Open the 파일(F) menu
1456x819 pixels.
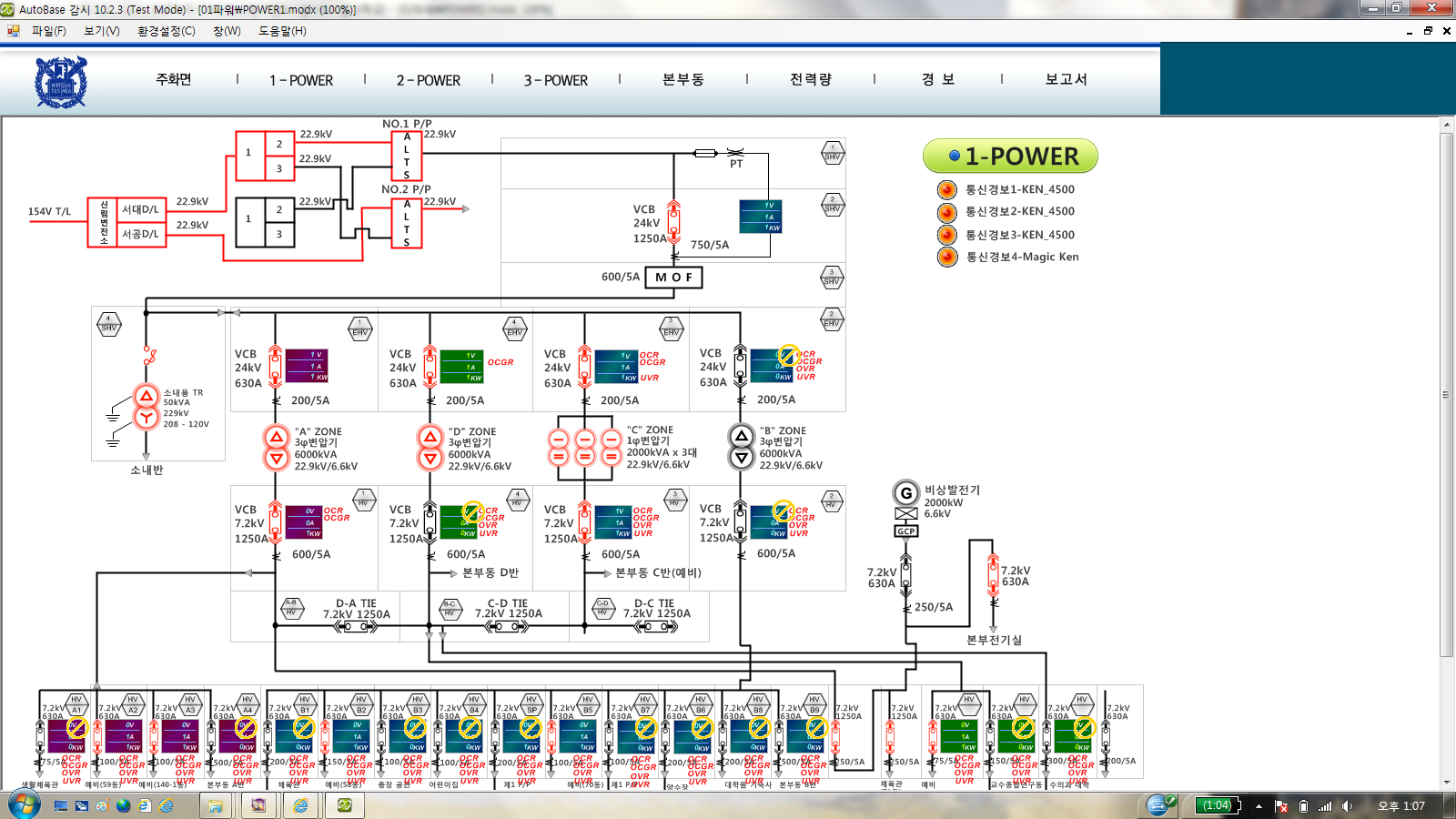[48, 31]
